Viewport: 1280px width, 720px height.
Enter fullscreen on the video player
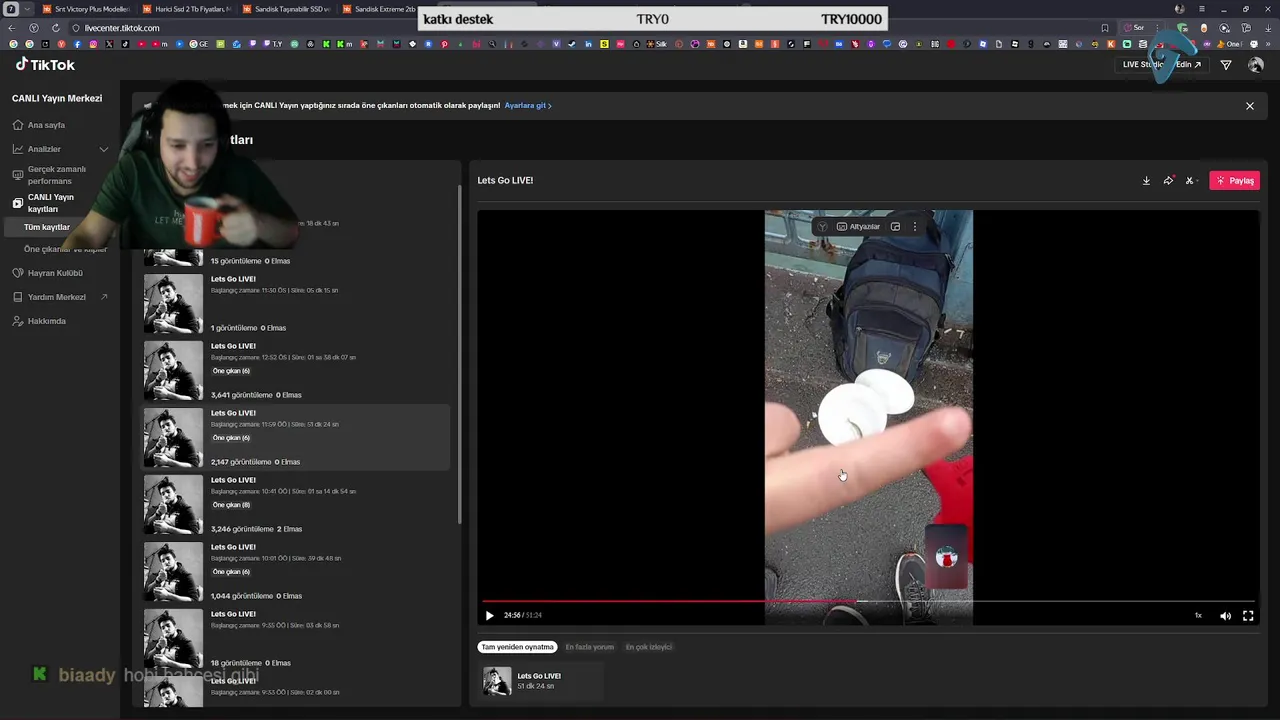pyautogui.click(x=1248, y=616)
